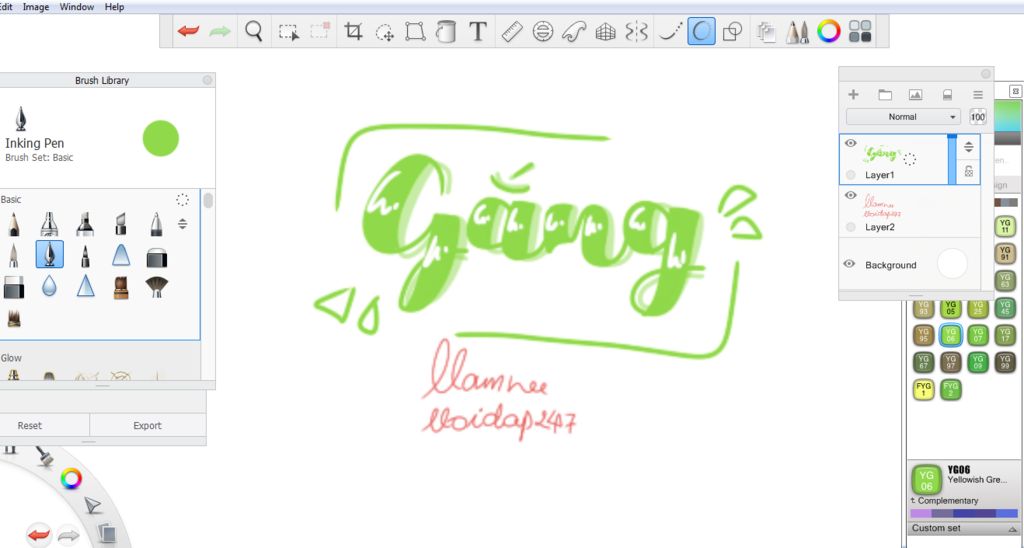Click the Background layer white color circle
The width and height of the screenshot is (1024, 548).
coord(952,264)
